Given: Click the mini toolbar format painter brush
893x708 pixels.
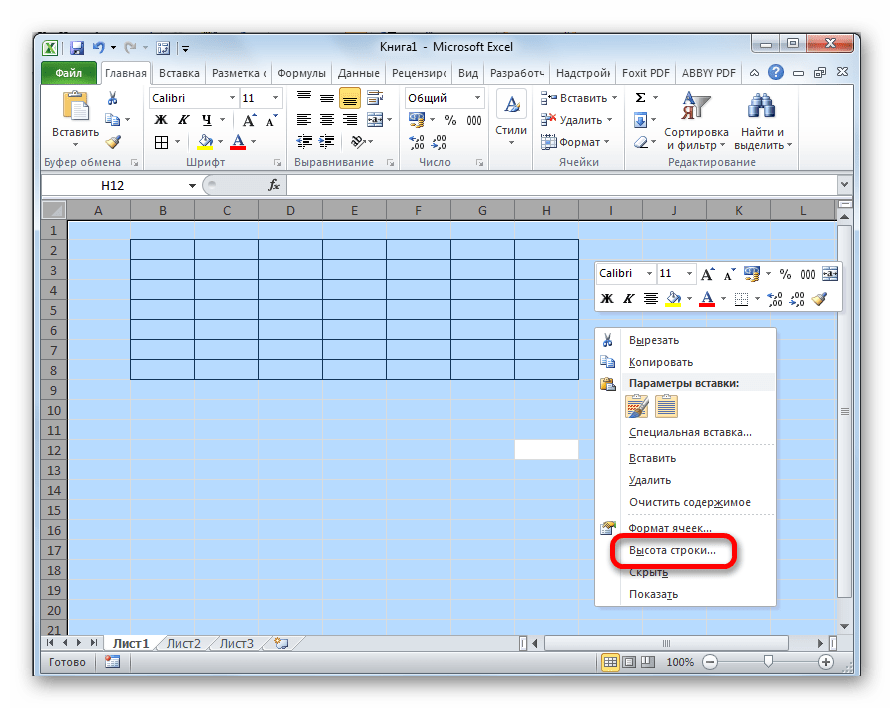Looking at the screenshot, I should click(820, 298).
